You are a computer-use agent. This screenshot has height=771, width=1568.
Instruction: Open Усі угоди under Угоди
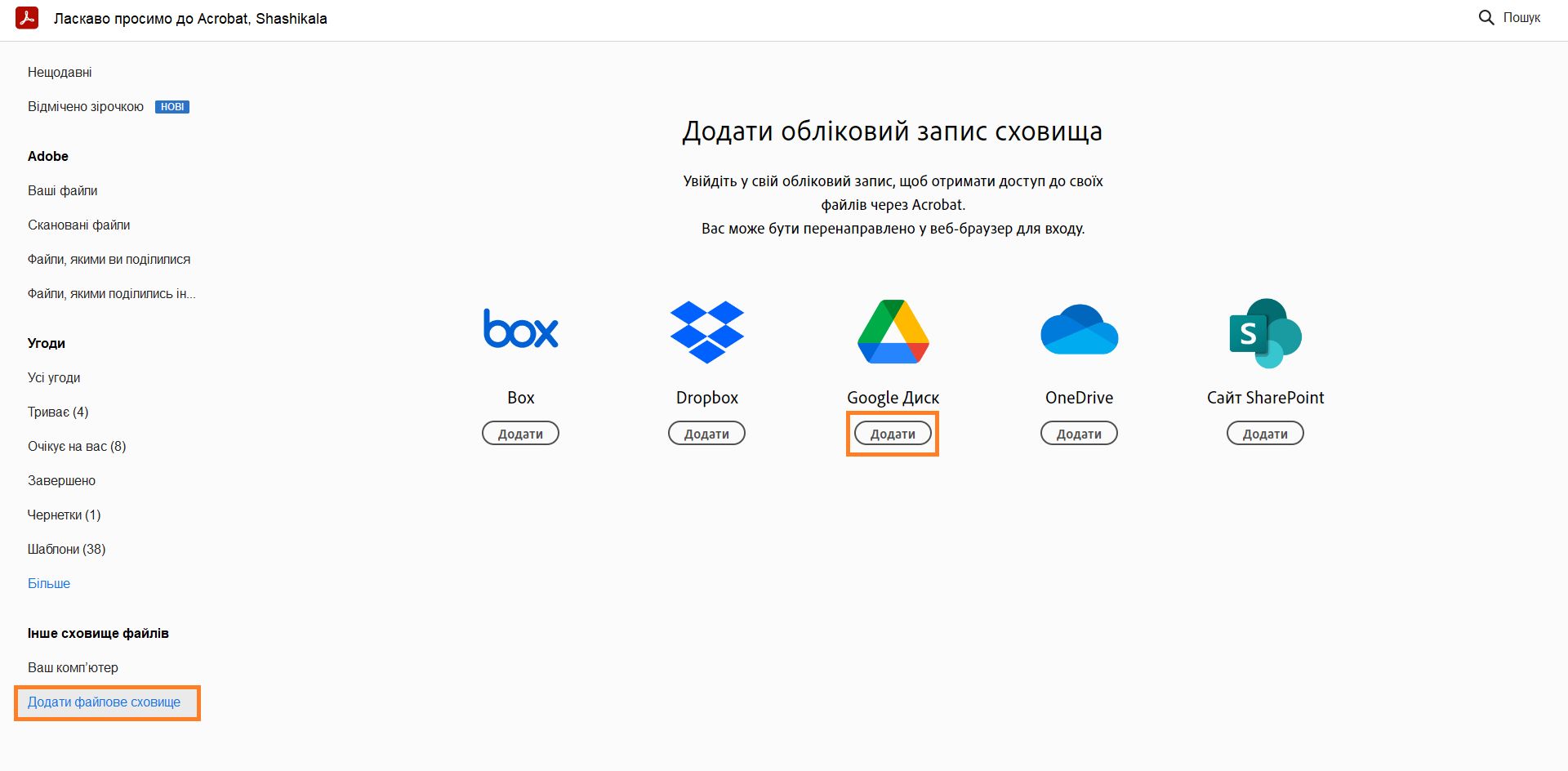click(55, 377)
